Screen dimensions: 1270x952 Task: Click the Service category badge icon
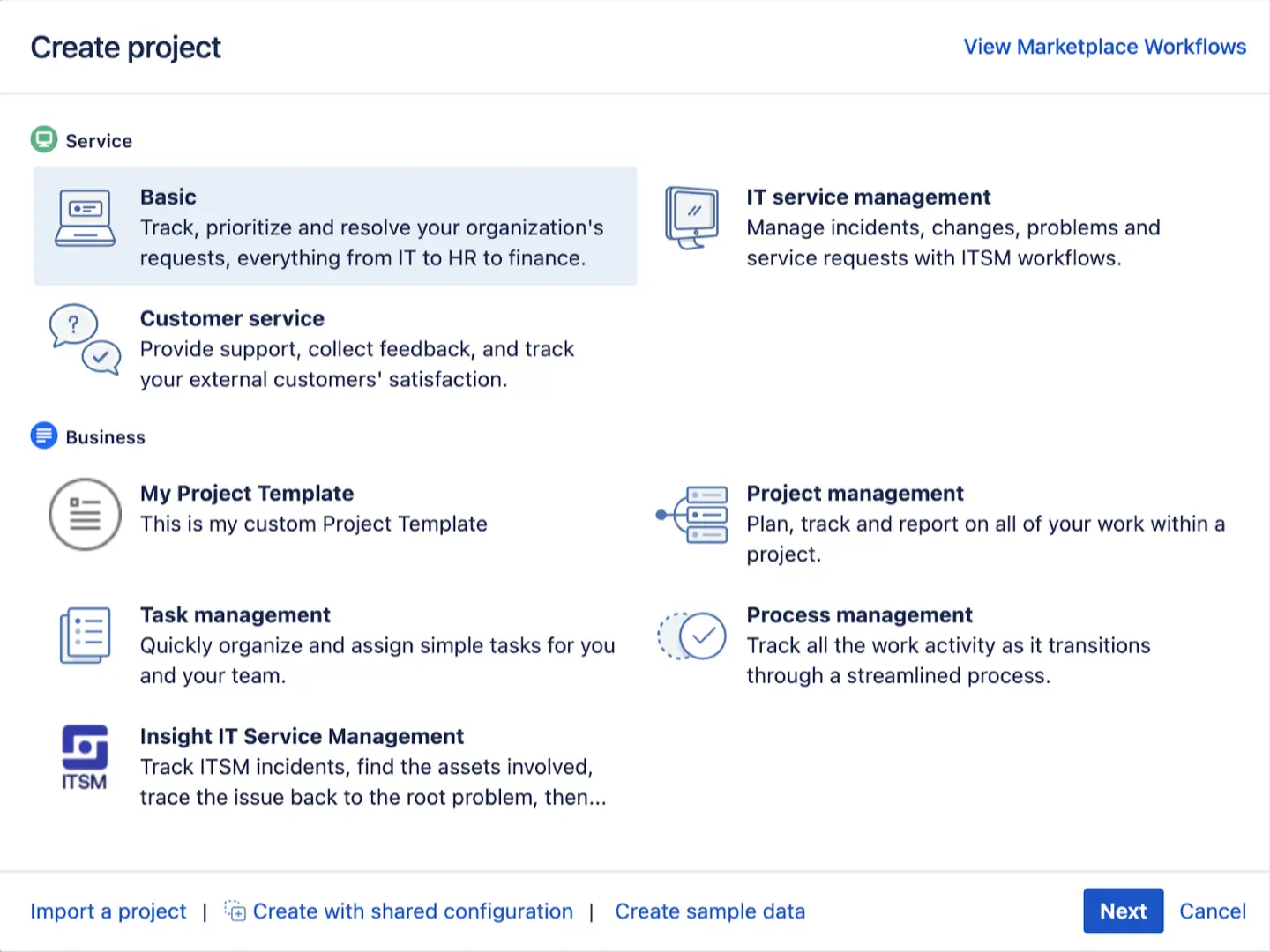click(x=43, y=138)
